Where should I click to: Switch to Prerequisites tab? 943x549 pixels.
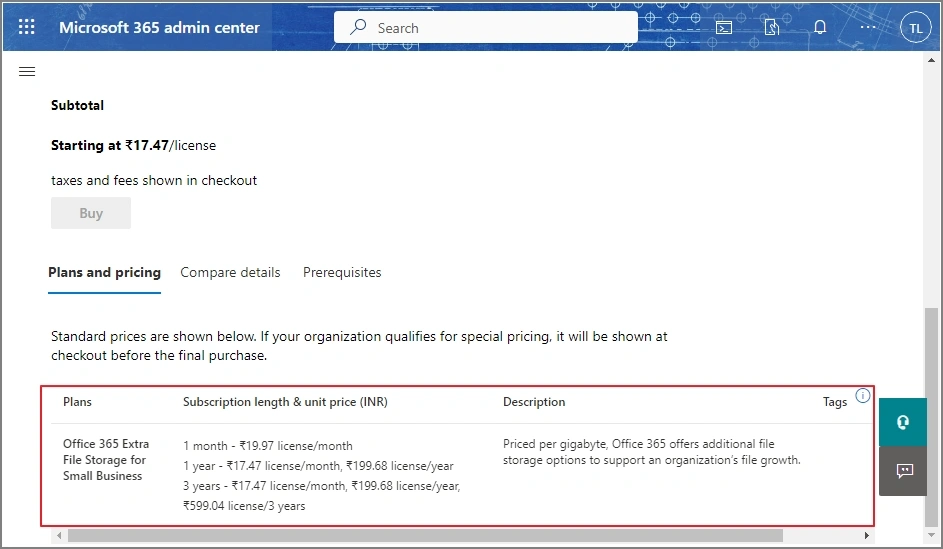click(342, 272)
